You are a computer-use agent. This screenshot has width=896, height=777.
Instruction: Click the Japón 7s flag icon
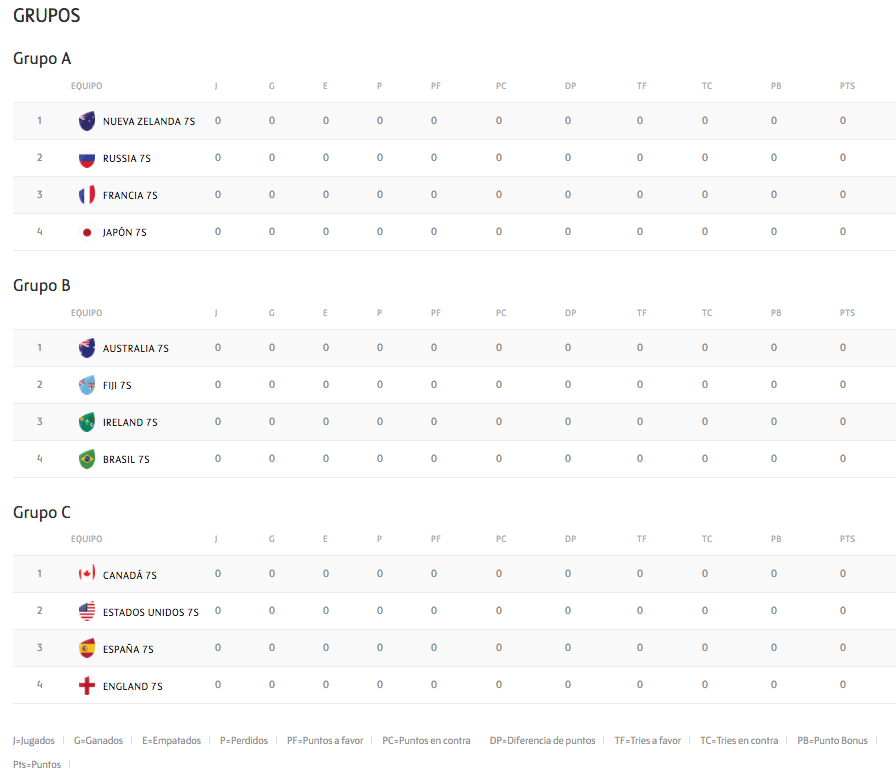[87, 232]
